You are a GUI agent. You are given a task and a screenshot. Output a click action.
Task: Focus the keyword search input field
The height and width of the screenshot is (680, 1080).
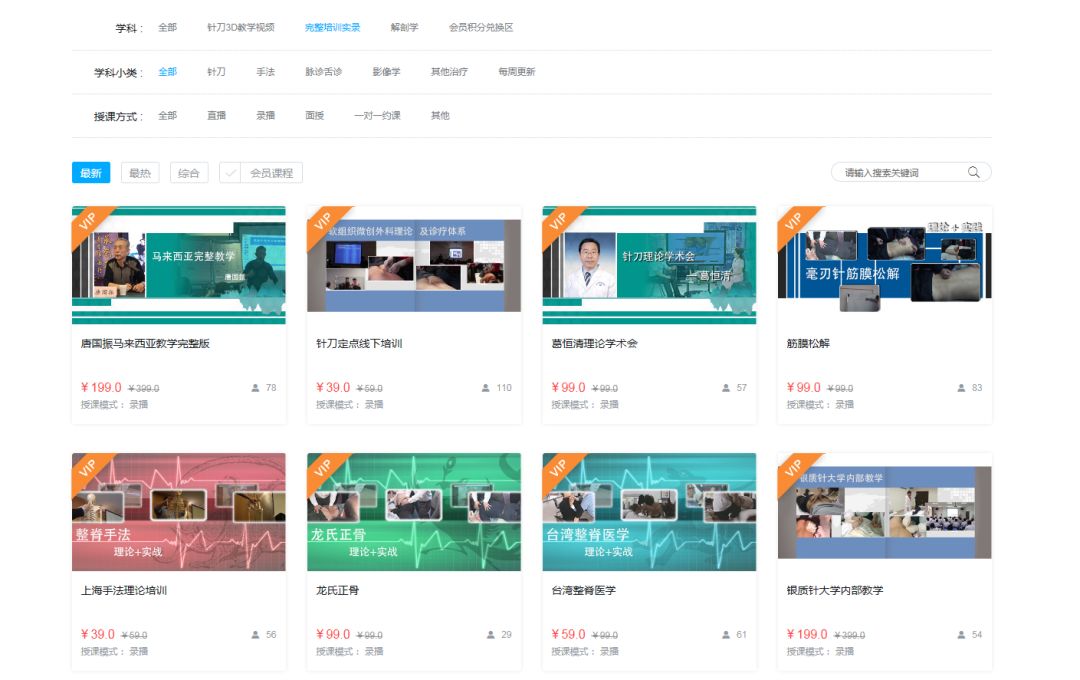click(x=901, y=172)
